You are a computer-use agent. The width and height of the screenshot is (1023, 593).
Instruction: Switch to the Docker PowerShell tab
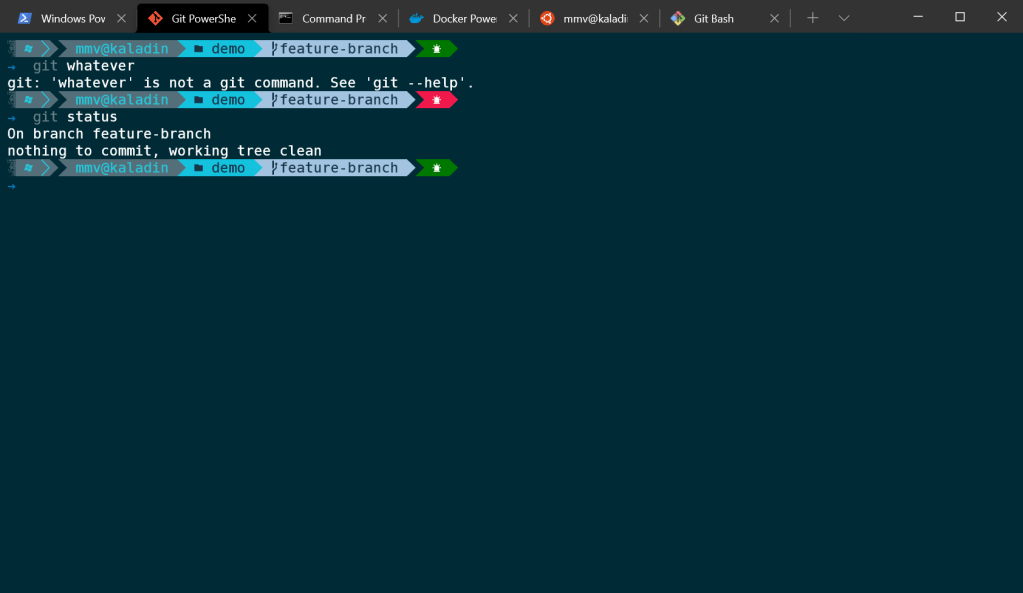[464, 18]
